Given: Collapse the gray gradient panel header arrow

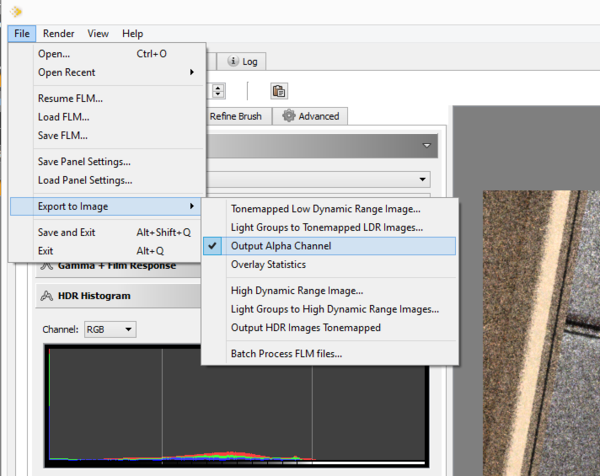Looking at the screenshot, I should pyautogui.click(x=427, y=145).
